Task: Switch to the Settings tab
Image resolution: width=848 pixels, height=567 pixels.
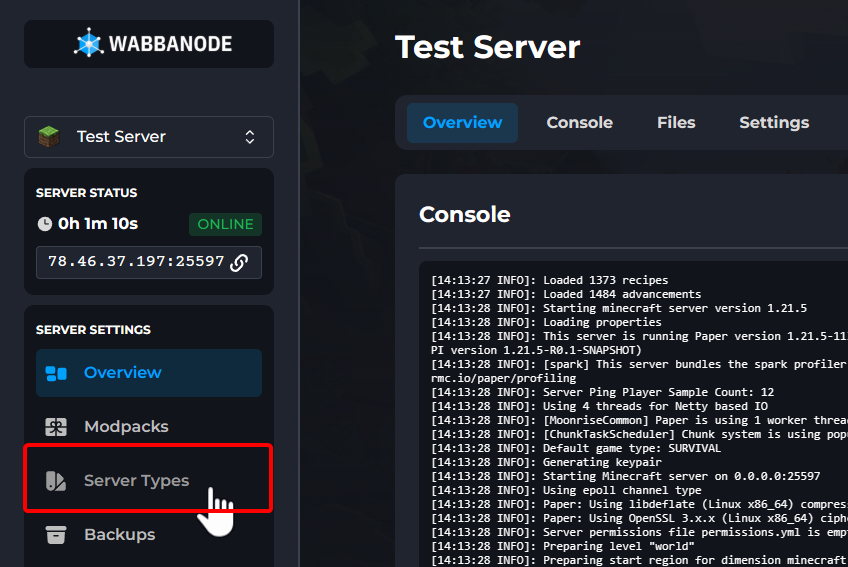Action: click(x=774, y=123)
